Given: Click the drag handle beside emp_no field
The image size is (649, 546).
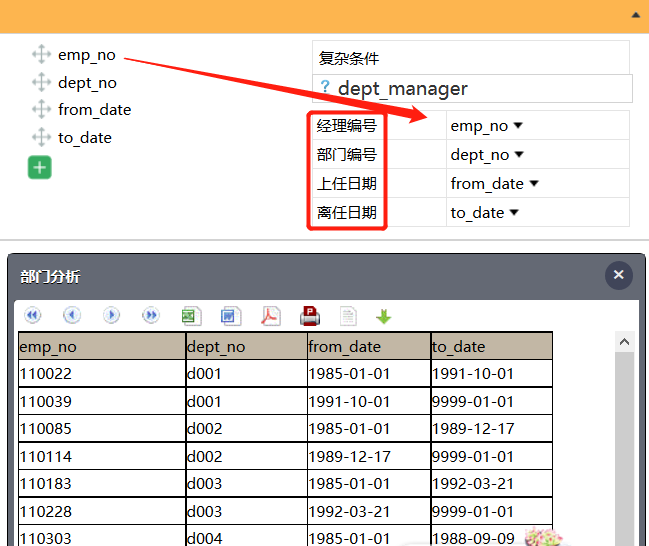Looking at the screenshot, I should click(41, 55).
